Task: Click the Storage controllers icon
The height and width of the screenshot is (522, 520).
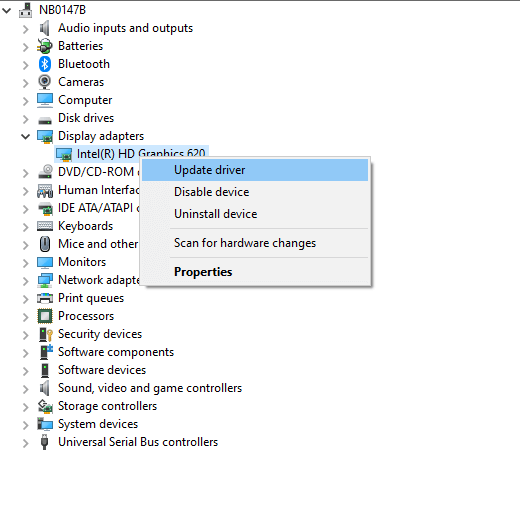Action: 45,406
